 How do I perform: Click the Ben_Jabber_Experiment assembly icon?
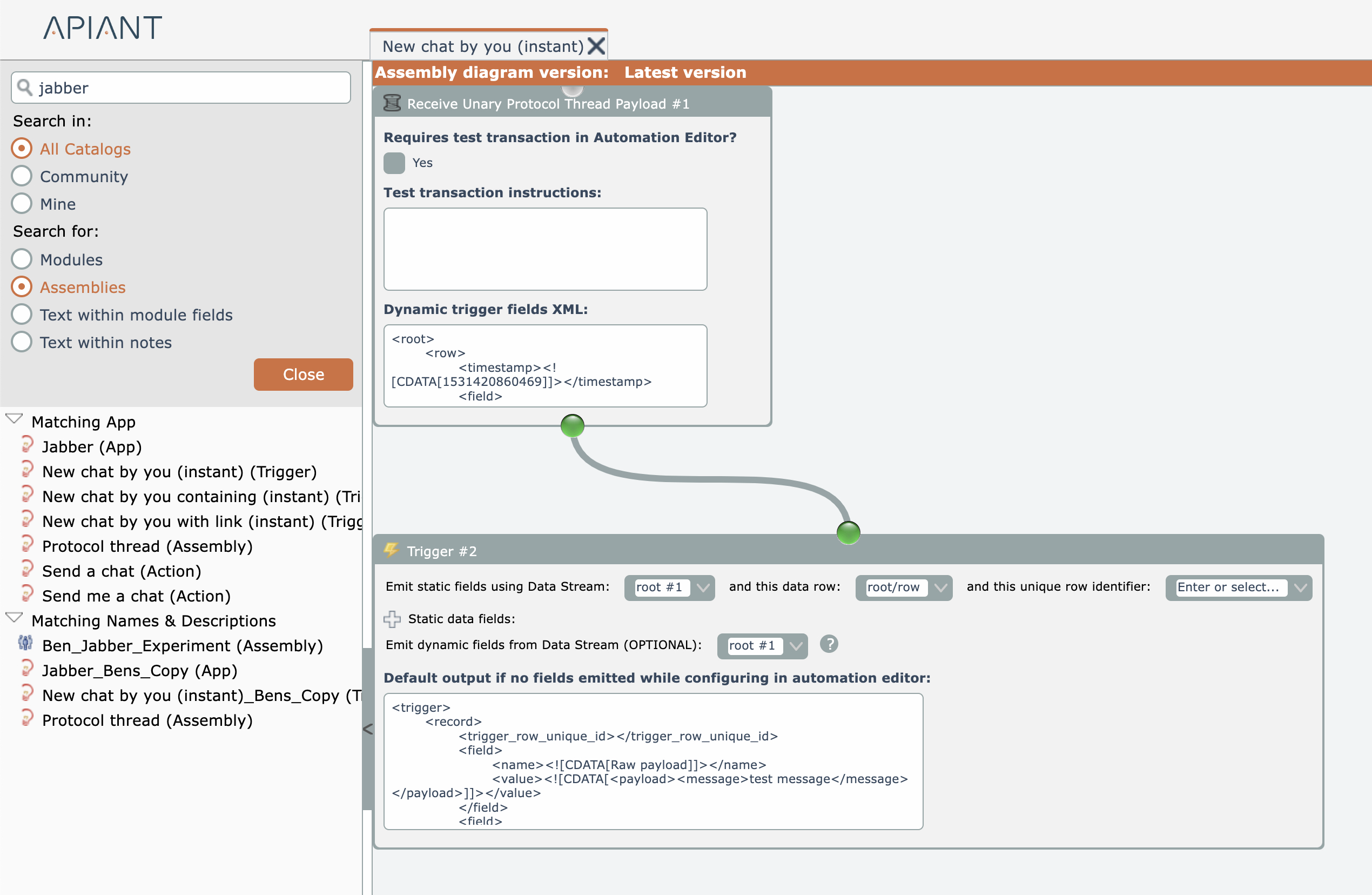point(25,643)
